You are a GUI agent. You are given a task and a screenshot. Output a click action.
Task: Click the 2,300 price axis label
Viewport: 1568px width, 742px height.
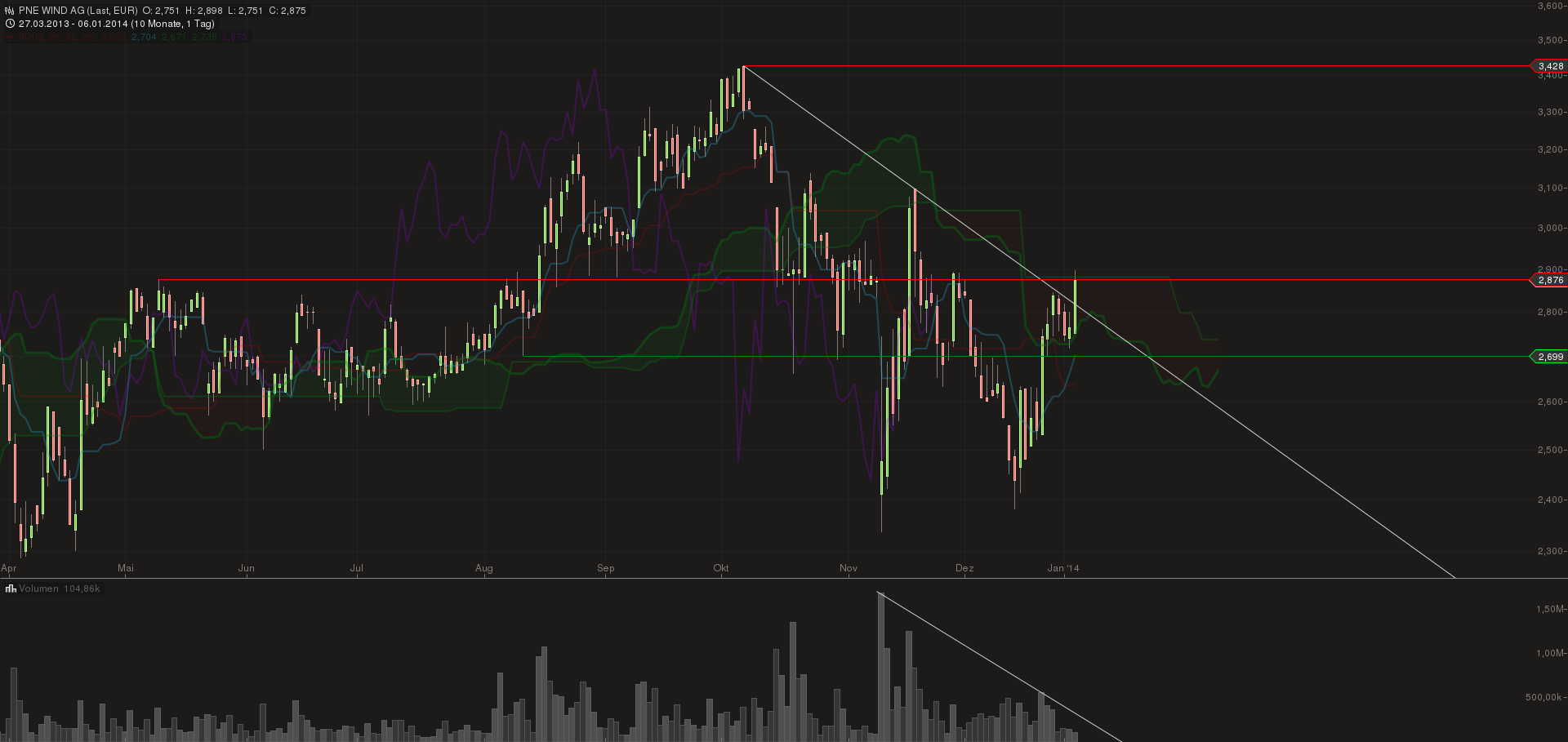(x=1550, y=551)
